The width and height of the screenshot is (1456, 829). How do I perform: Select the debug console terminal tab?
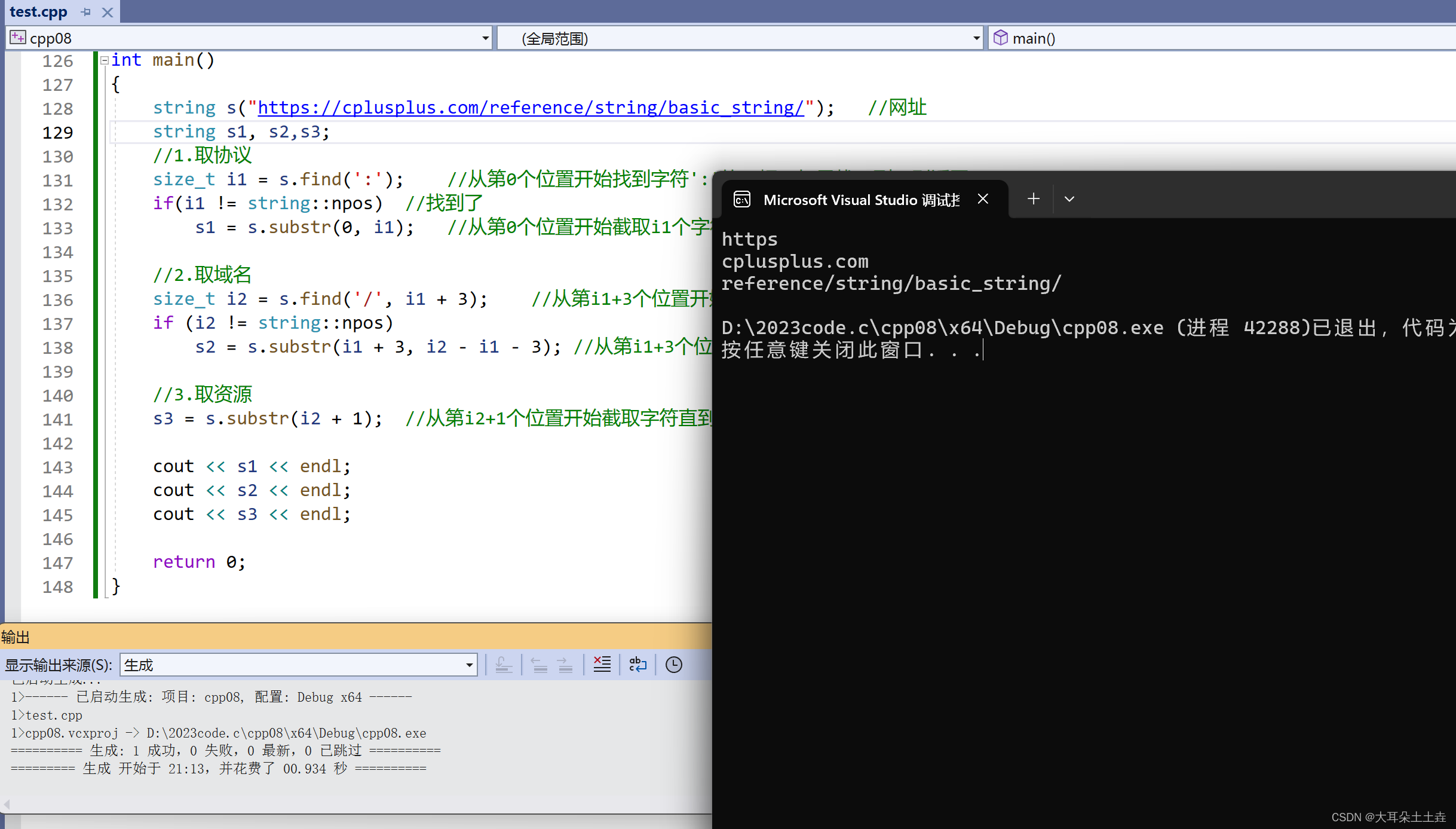(862, 200)
